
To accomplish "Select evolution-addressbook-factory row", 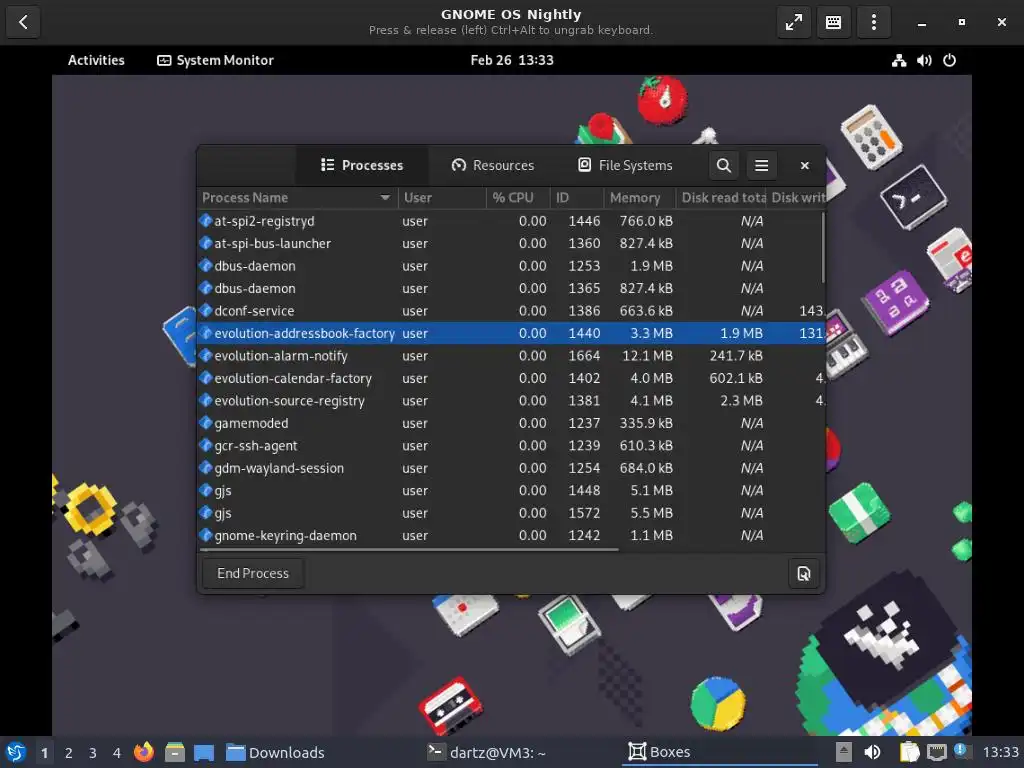I will coord(511,333).
